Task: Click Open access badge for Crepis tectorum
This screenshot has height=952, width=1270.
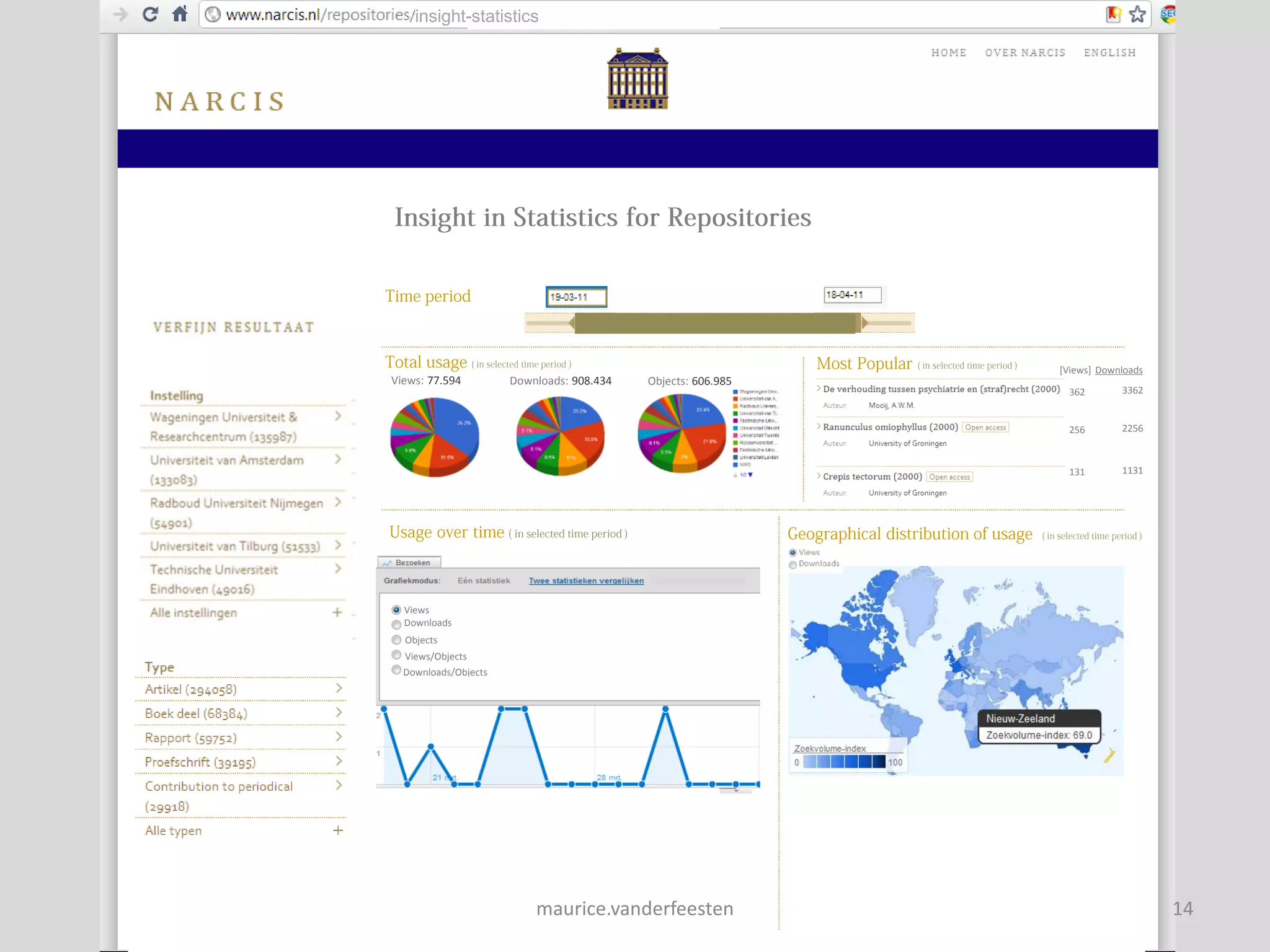Action: [x=949, y=477]
